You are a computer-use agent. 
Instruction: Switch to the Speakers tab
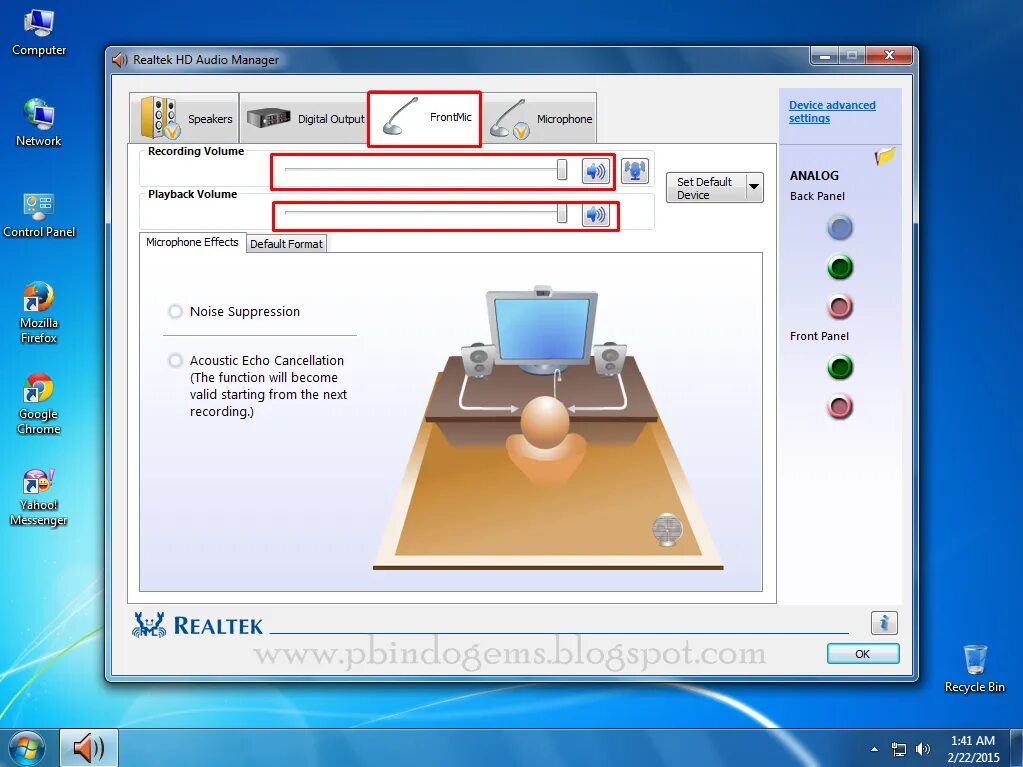point(185,118)
